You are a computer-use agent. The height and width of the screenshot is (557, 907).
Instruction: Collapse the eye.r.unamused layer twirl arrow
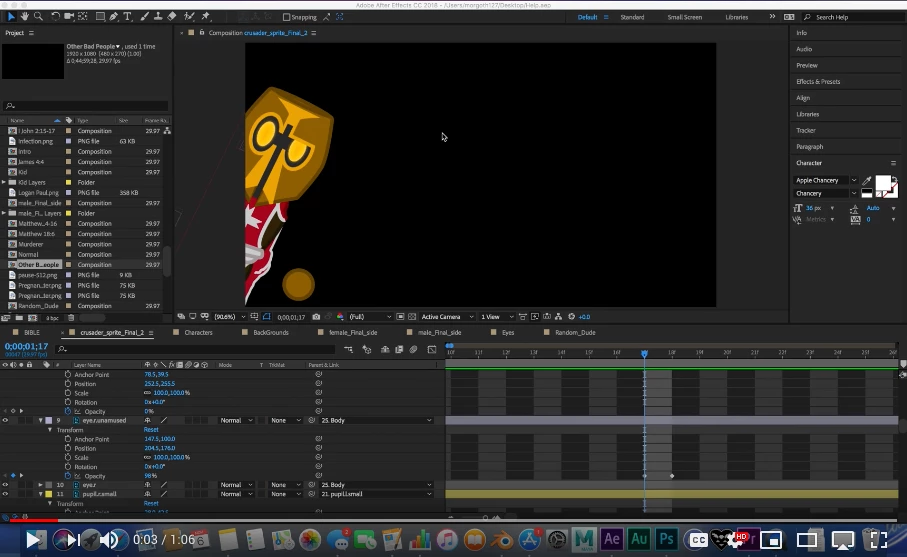click(x=40, y=420)
